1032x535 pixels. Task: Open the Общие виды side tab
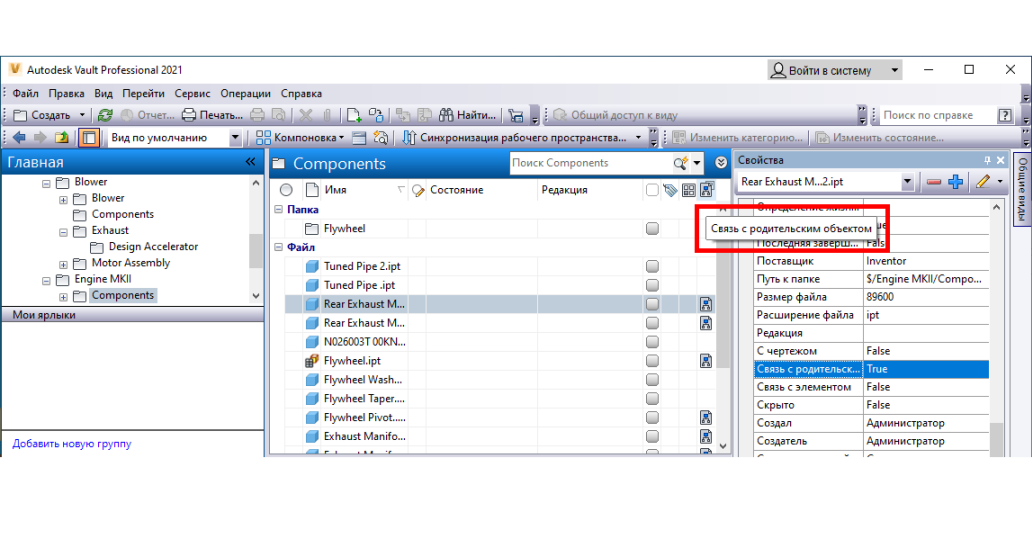[1022, 189]
